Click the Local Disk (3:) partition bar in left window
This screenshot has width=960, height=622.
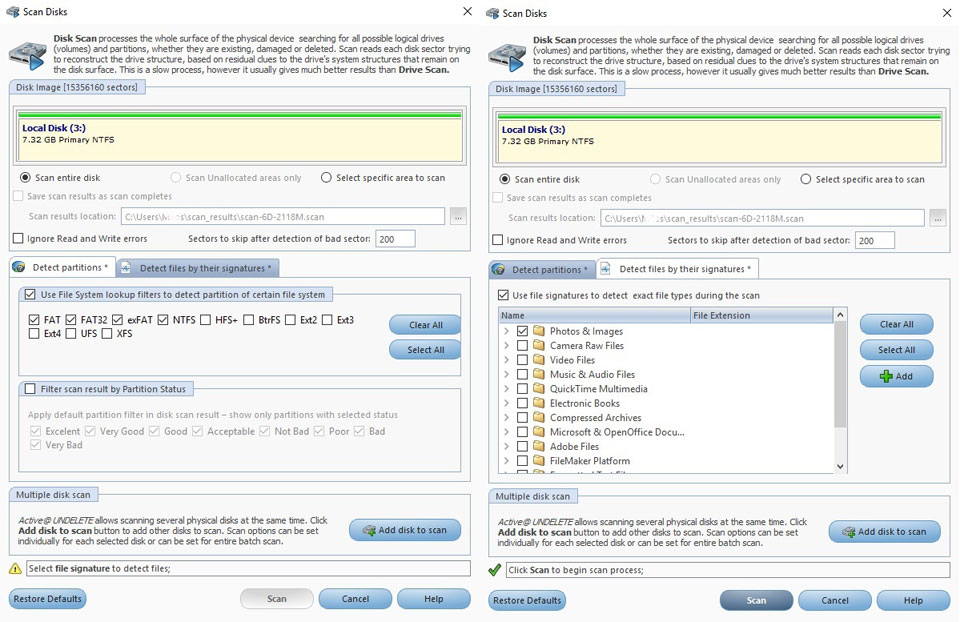pos(240,137)
